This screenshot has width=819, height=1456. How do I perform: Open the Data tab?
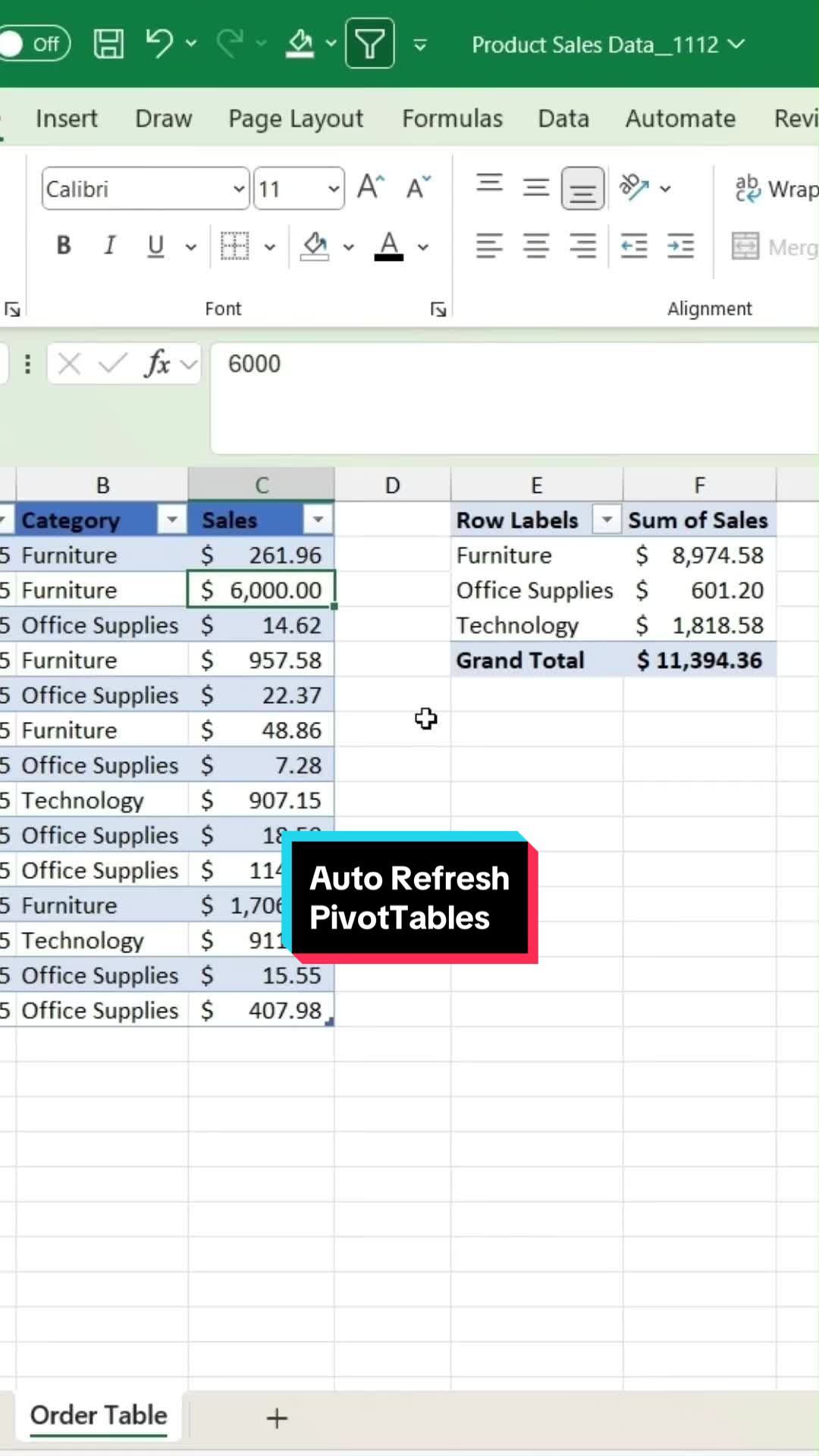coord(563,118)
